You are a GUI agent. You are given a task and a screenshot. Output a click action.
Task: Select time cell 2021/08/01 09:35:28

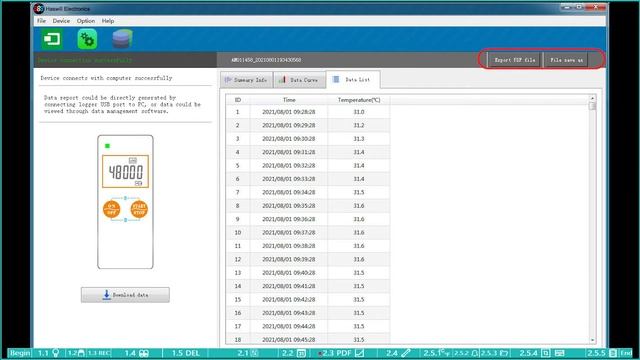click(289, 206)
